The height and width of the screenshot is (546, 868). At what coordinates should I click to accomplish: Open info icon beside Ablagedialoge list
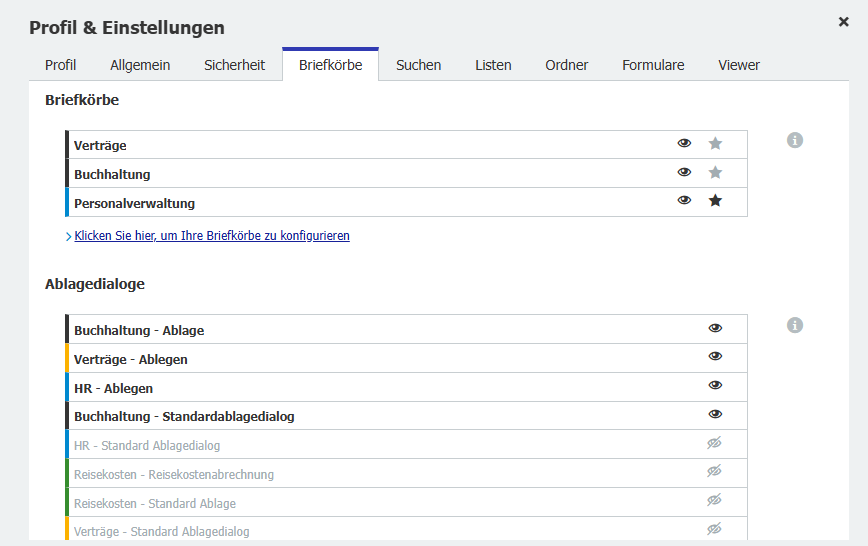pyautogui.click(x=795, y=326)
